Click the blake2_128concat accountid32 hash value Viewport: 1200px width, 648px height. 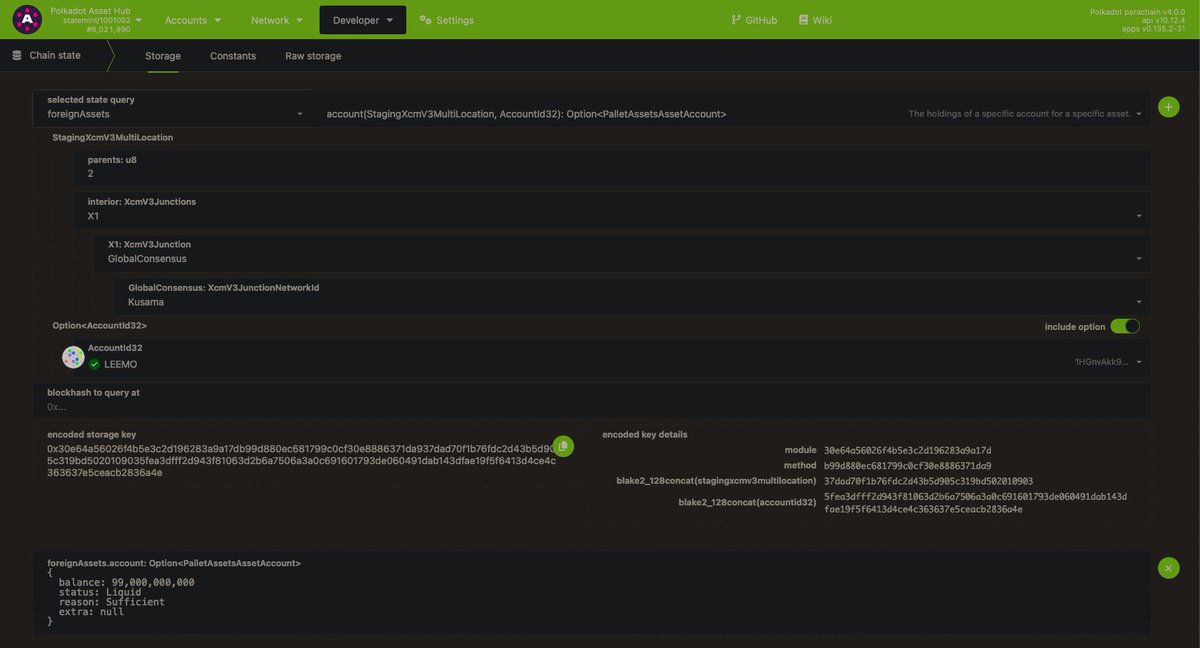[x=975, y=503]
